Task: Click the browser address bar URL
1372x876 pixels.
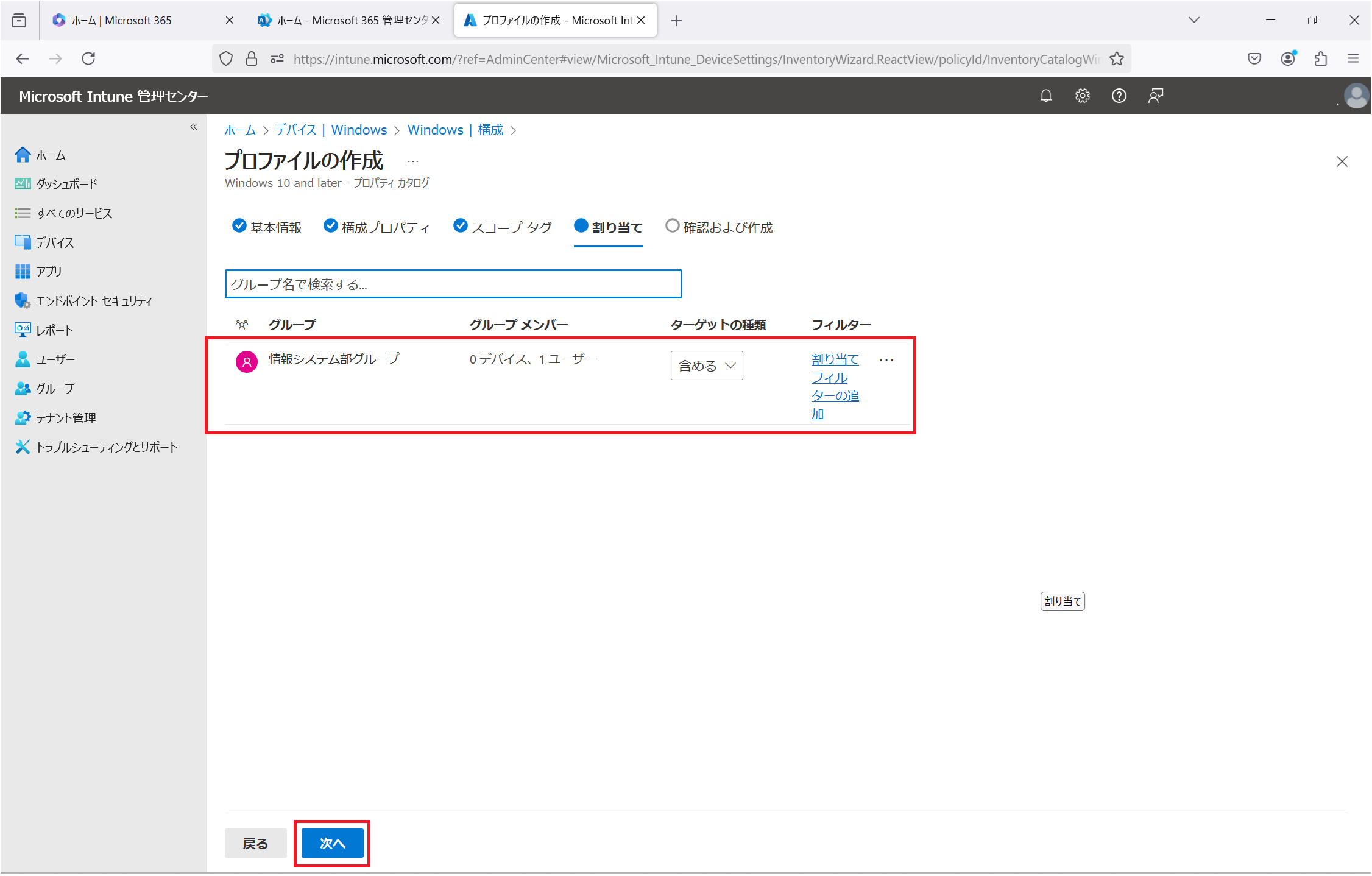Action: 698,59
